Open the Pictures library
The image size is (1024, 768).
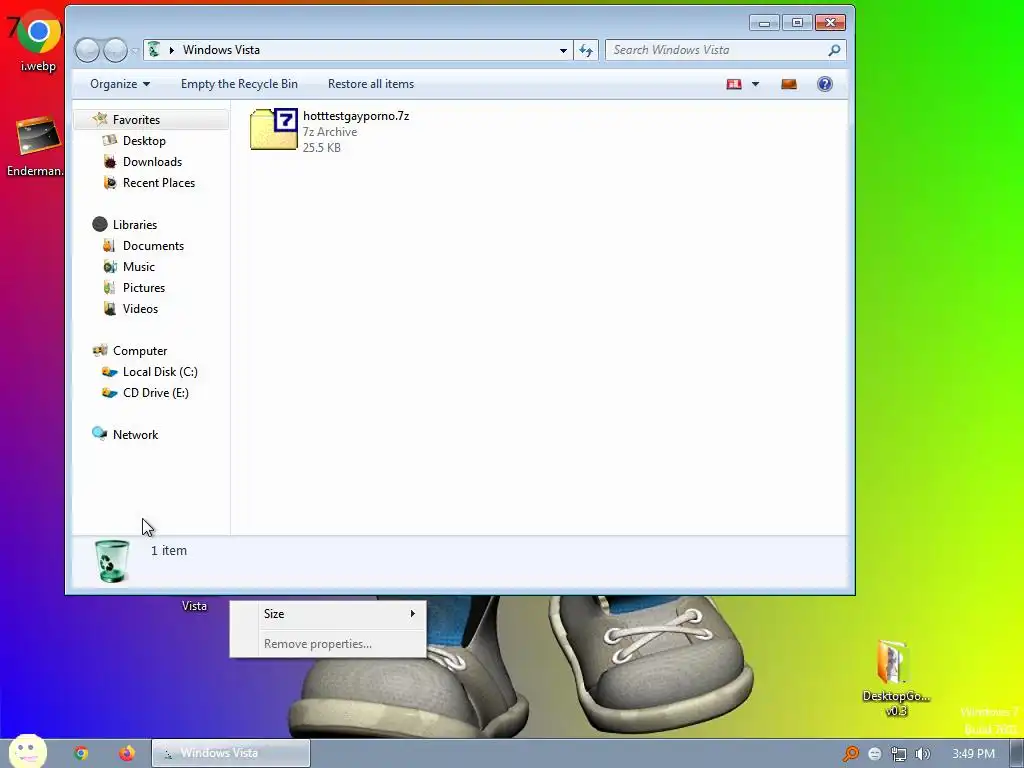tap(144, 287)
